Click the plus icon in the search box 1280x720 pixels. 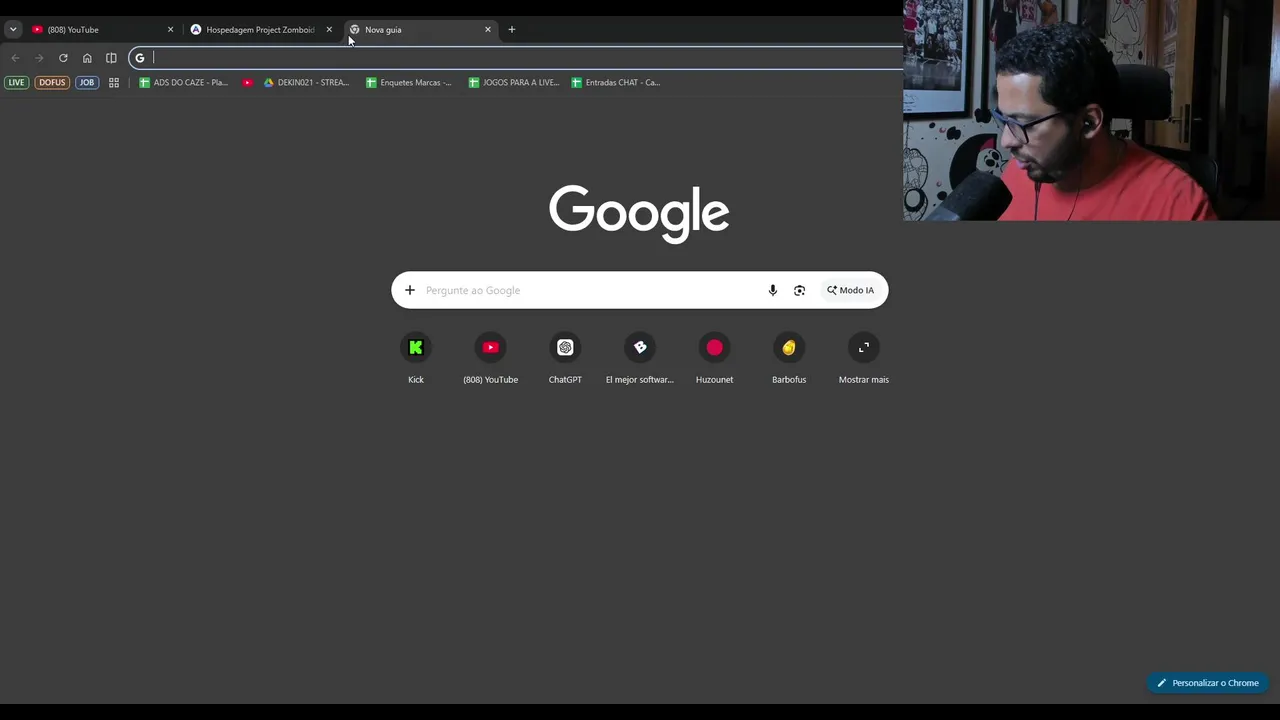[x=410, y=290]
